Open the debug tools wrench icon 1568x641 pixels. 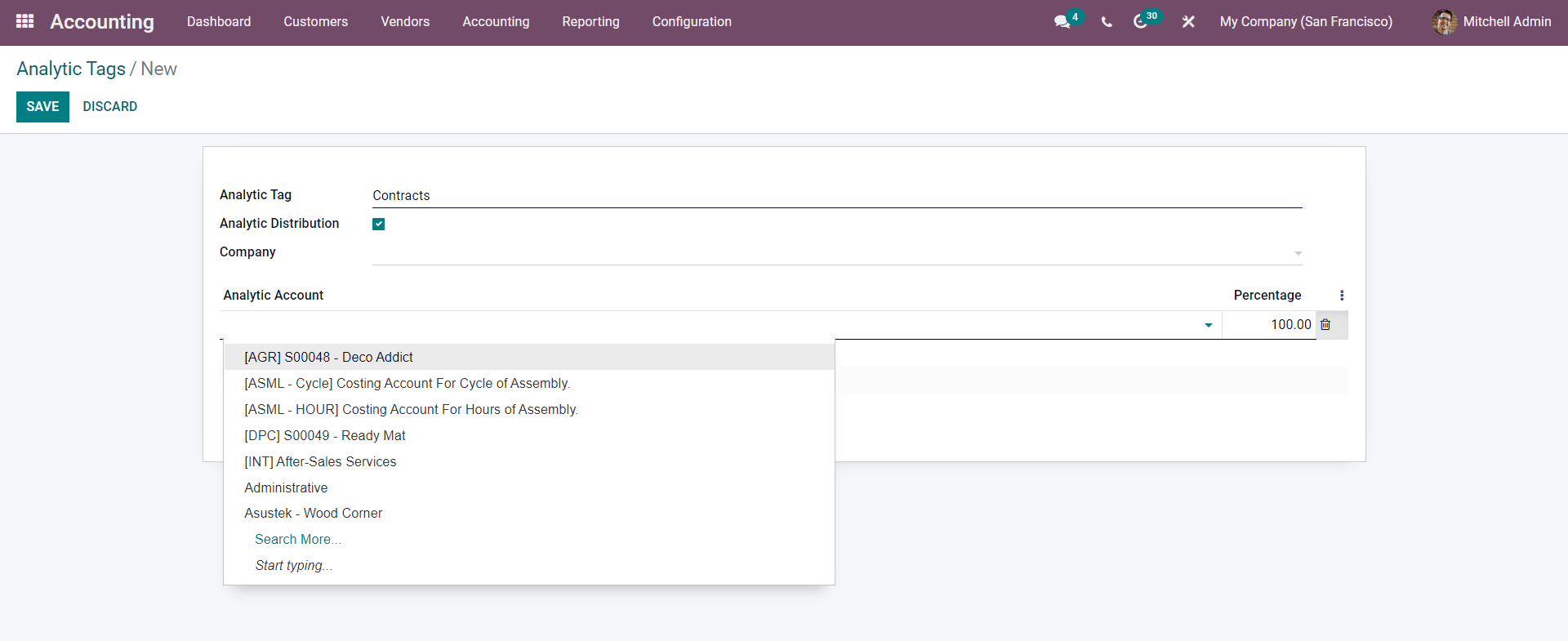[x=1188, y=22]
